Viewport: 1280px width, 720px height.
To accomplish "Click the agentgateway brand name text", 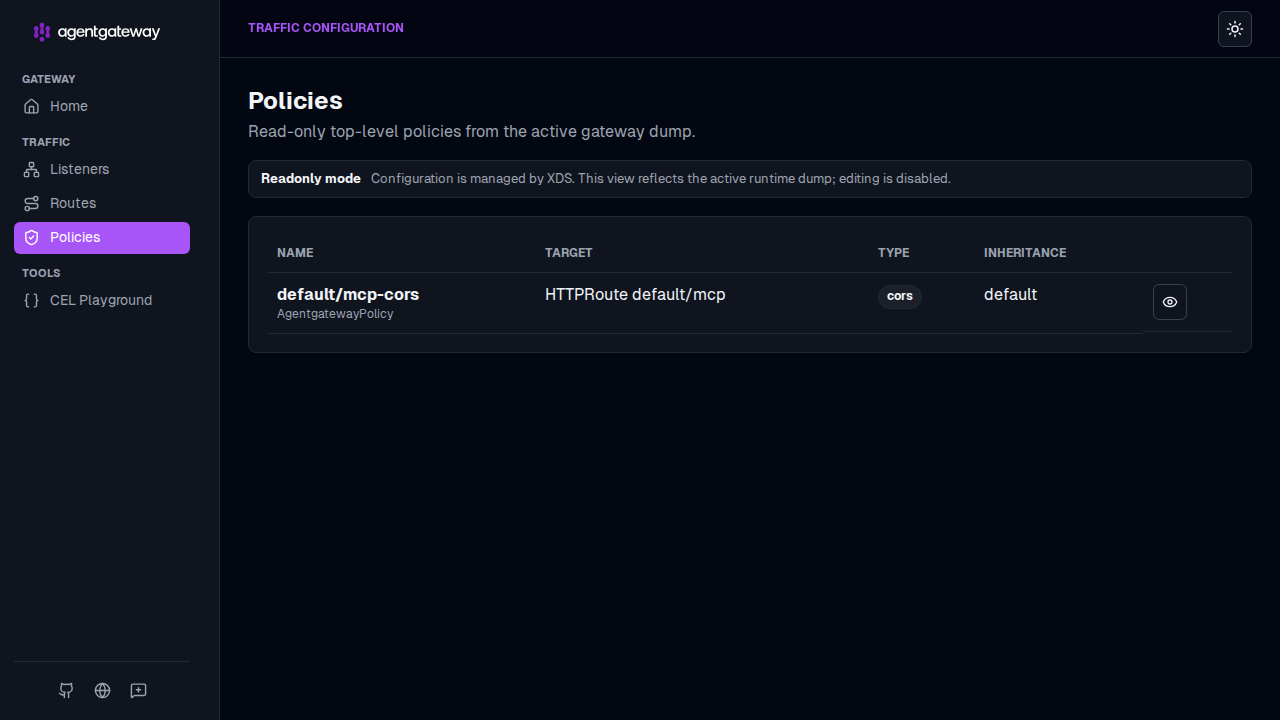I will pos(109,32).
